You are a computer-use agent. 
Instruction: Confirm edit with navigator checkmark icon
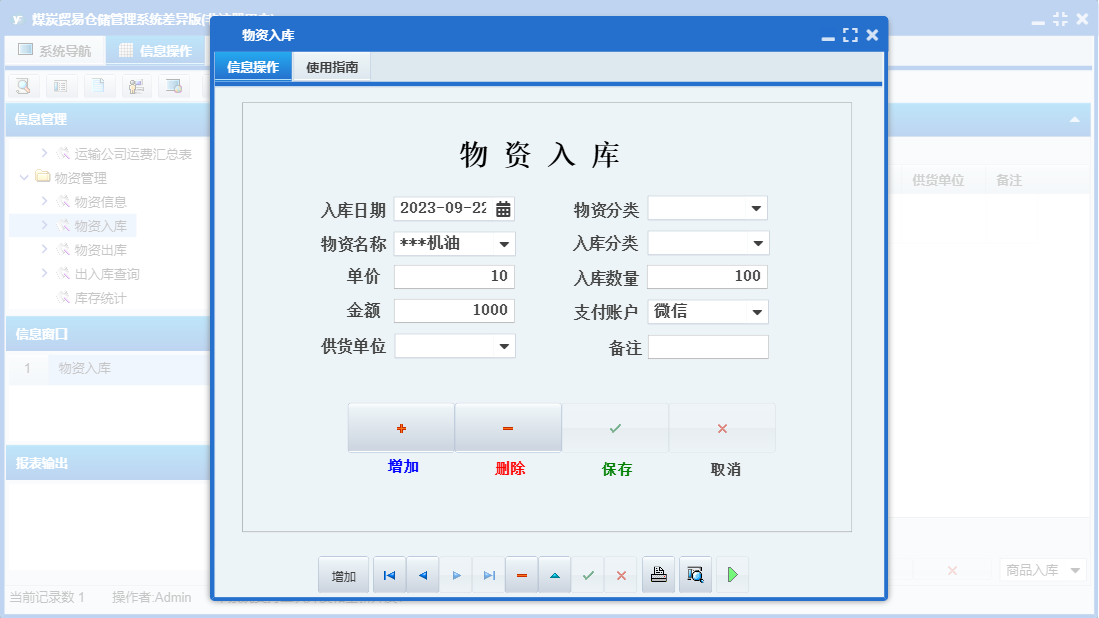coord(588,574)
